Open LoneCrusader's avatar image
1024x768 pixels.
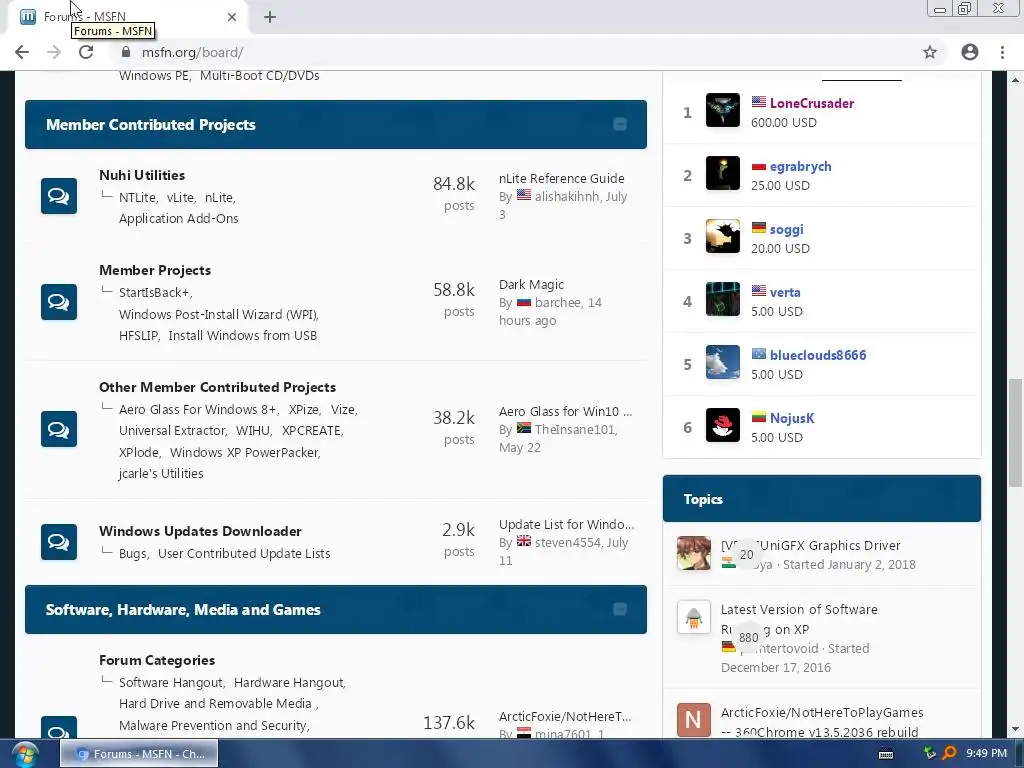click(x=722, y=110)
